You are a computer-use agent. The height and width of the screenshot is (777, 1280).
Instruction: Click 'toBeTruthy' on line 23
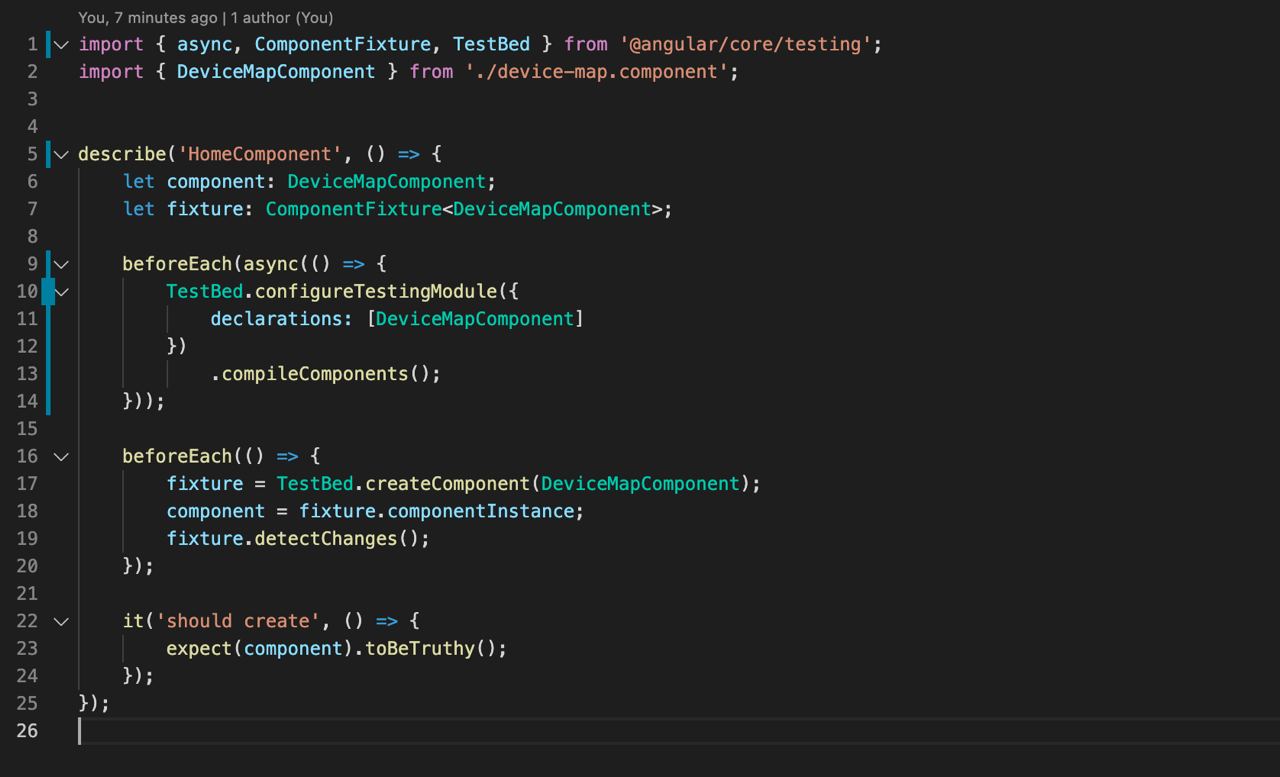tap(420, 649)
